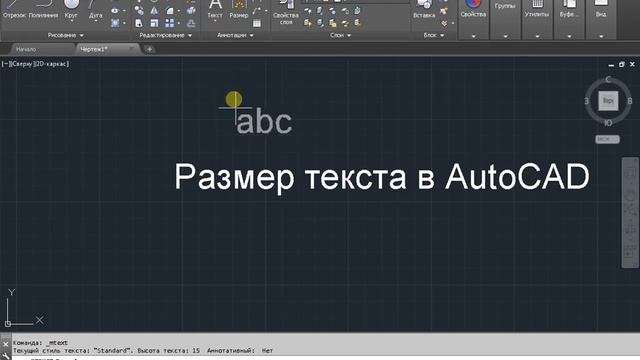Click the command line customize wrench icon
This screenshot has width=640, height=360.
point(5,356)
